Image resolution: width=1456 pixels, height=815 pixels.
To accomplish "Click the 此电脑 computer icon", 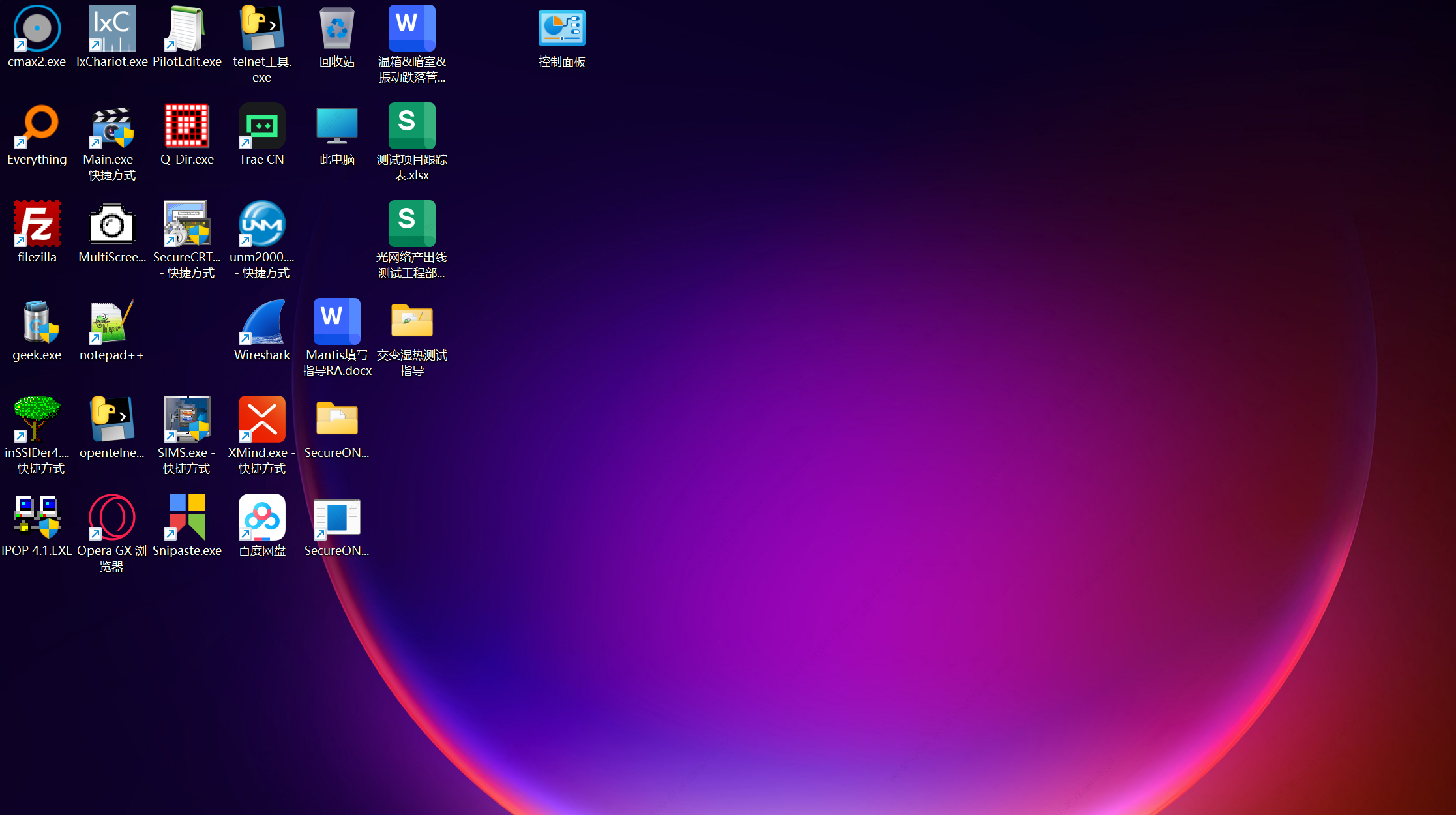I will [x=337, y=134].
